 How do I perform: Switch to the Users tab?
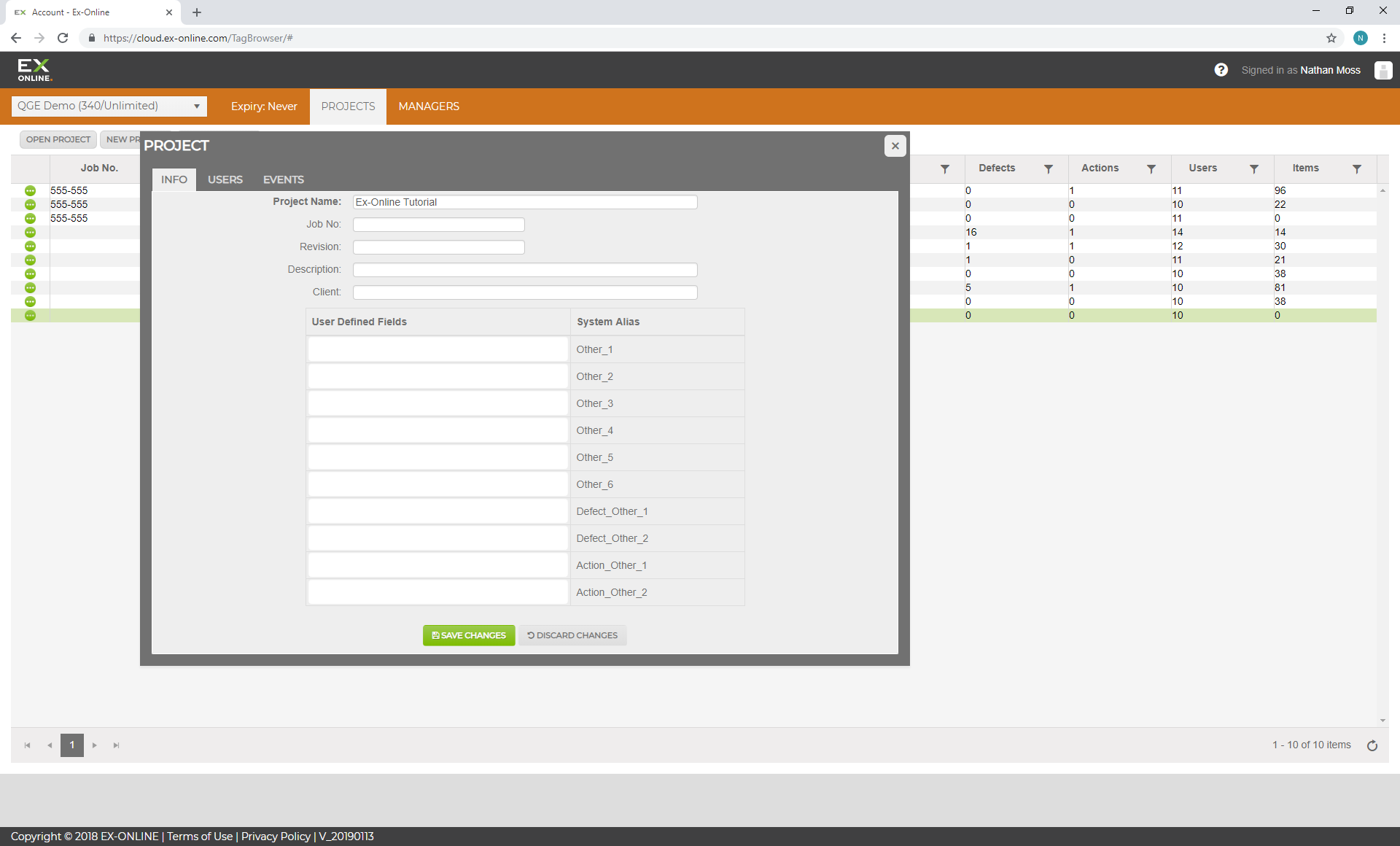click(225, 179)
